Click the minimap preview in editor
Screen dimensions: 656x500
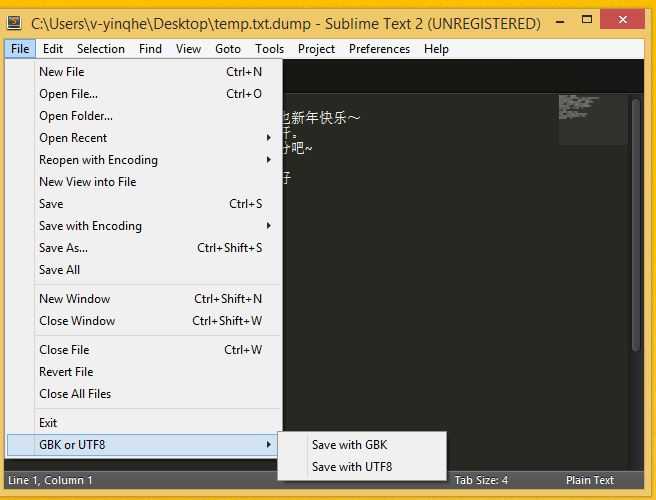point(592,120)
